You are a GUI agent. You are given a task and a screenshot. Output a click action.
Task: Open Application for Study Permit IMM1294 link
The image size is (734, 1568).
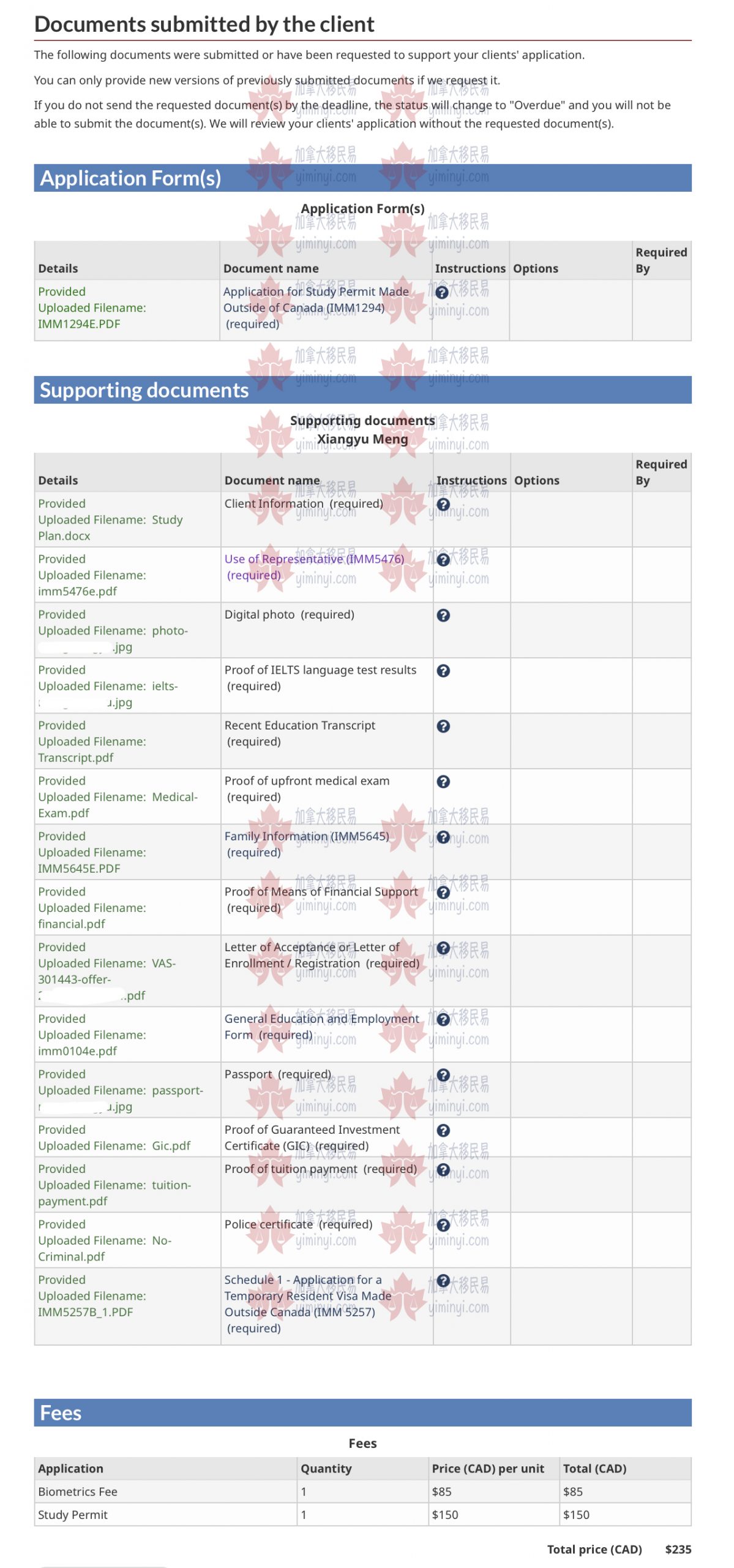click(315, 300)
